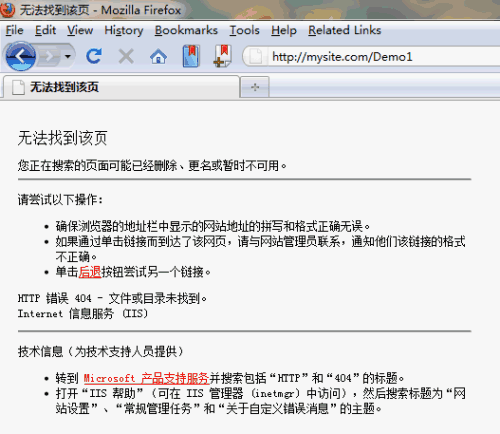Open the Tools menu

(x=244, y=30)
